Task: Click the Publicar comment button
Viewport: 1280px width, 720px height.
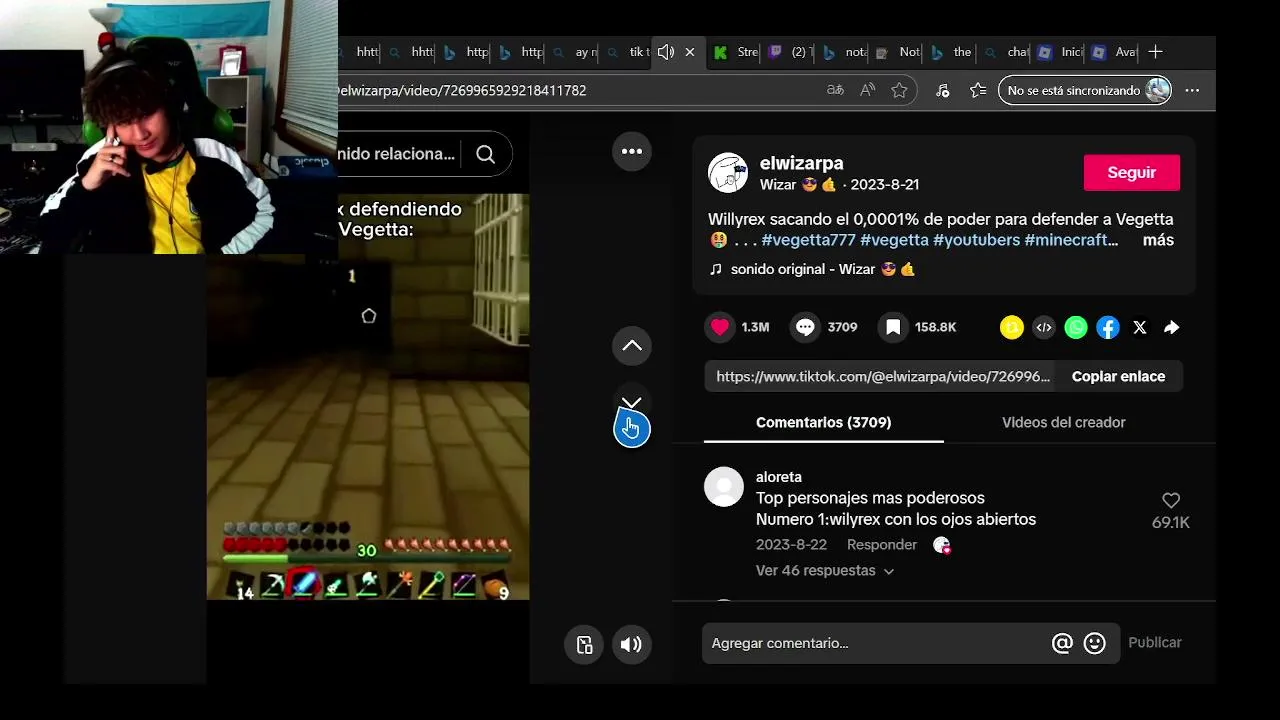Action: [x=1155, y=643]
